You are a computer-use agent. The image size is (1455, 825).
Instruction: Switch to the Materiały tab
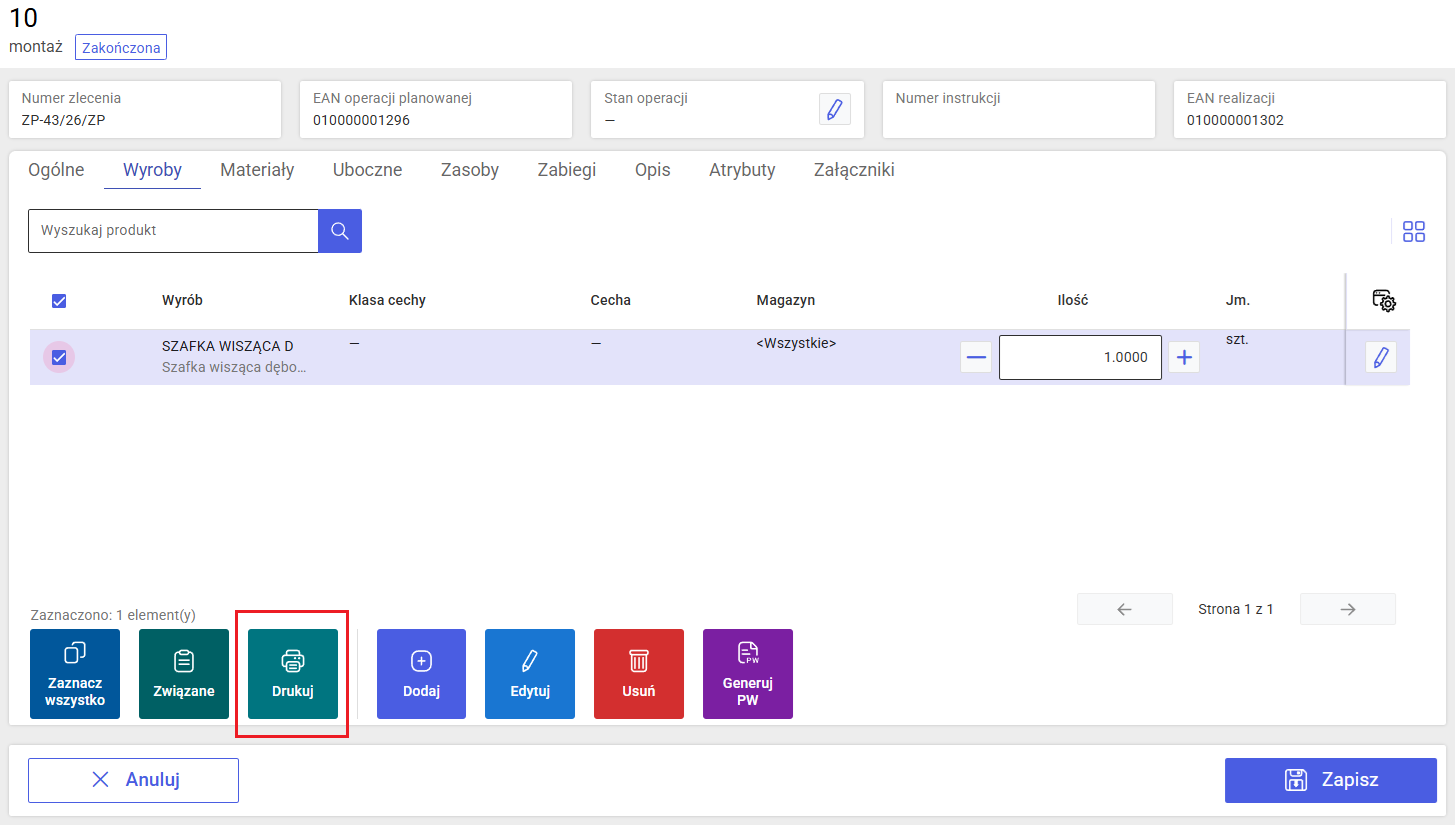click(x=257, y=170)
